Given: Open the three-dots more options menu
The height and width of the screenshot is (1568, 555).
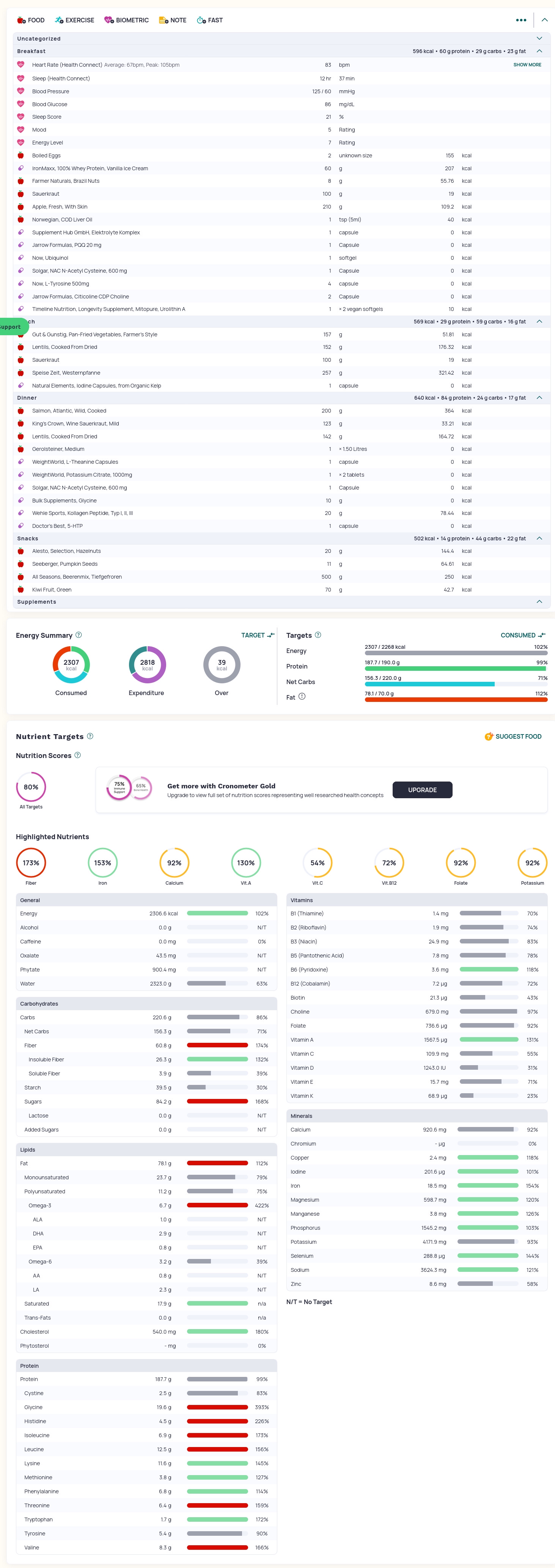Looking at the screenshot, I should pos(521,20).
